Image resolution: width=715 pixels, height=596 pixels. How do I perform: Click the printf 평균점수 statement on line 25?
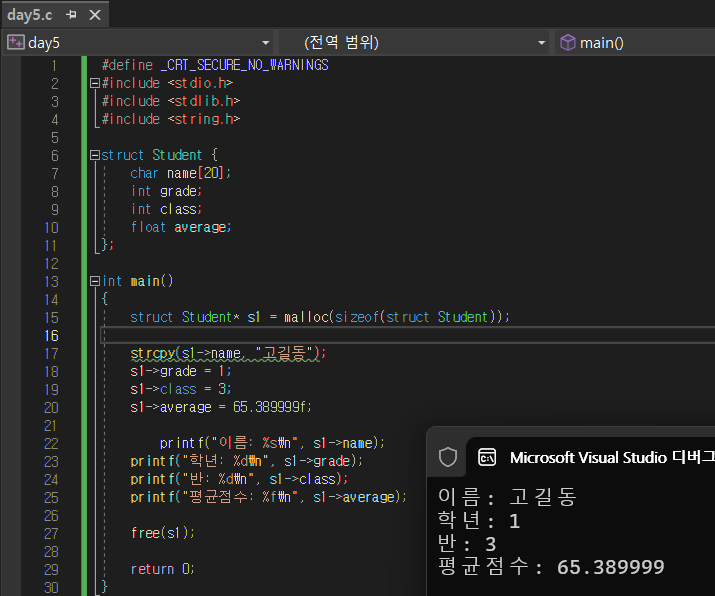[x=269, y=497]
